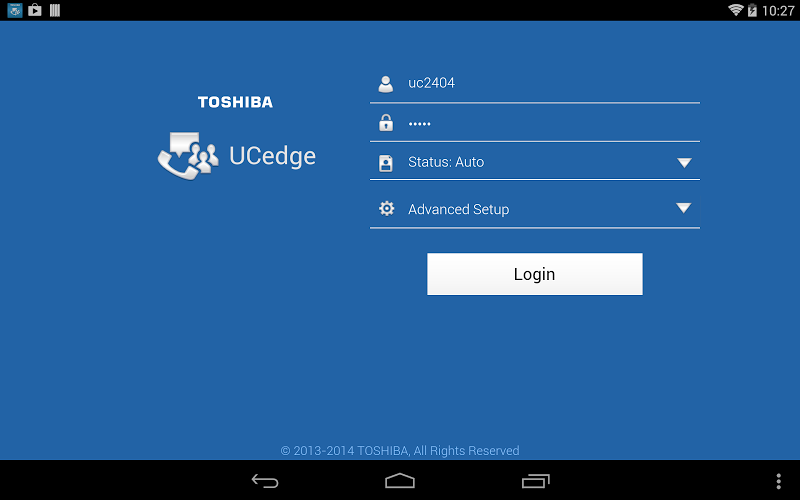This screenshot has width=800, height=500.
Task: Tap the barcode notification icon
Action: [x=55, y=10]
